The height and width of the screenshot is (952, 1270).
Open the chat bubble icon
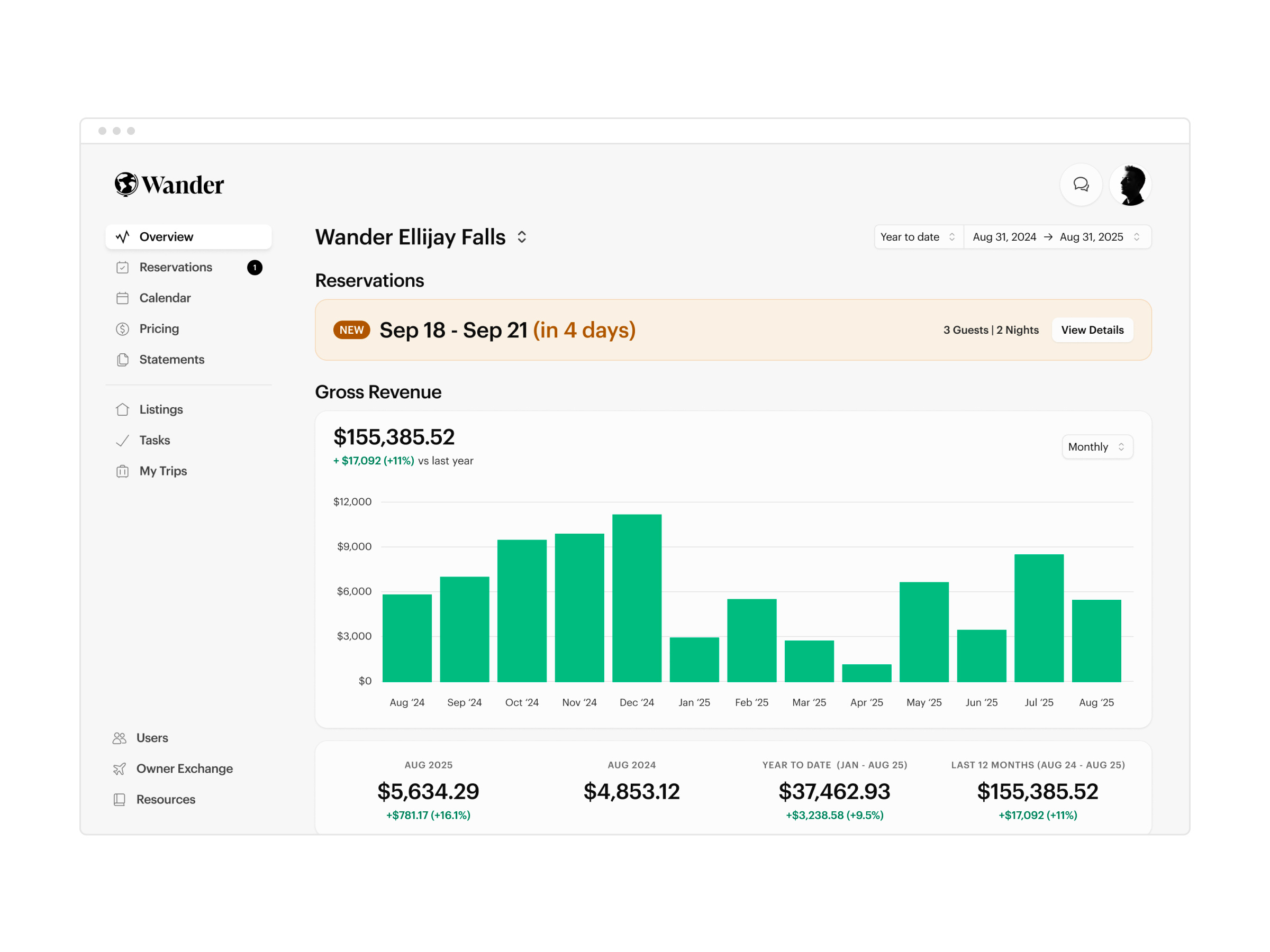(x=1081, y=185)
